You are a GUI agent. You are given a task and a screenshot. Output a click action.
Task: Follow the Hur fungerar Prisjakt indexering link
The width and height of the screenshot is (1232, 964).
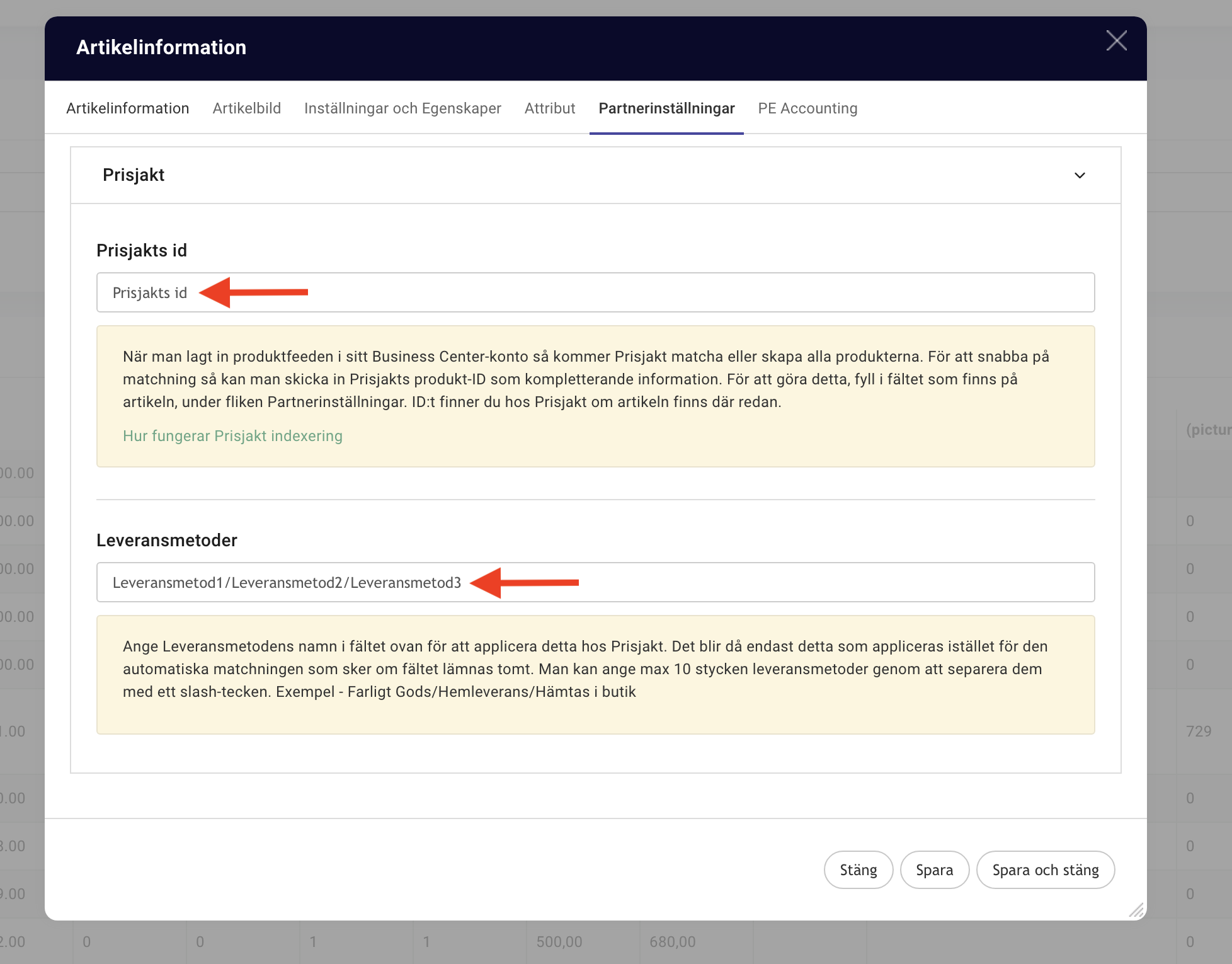[232, 436]
